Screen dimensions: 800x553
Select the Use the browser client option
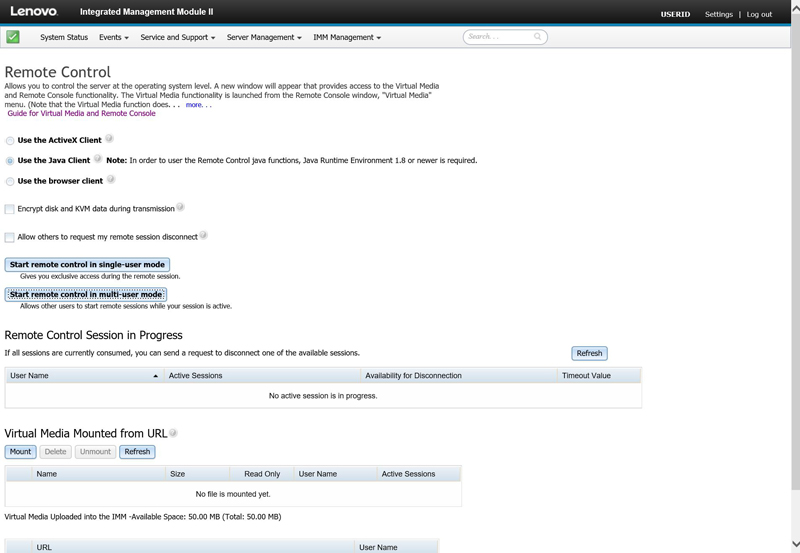tap(10, 182)
